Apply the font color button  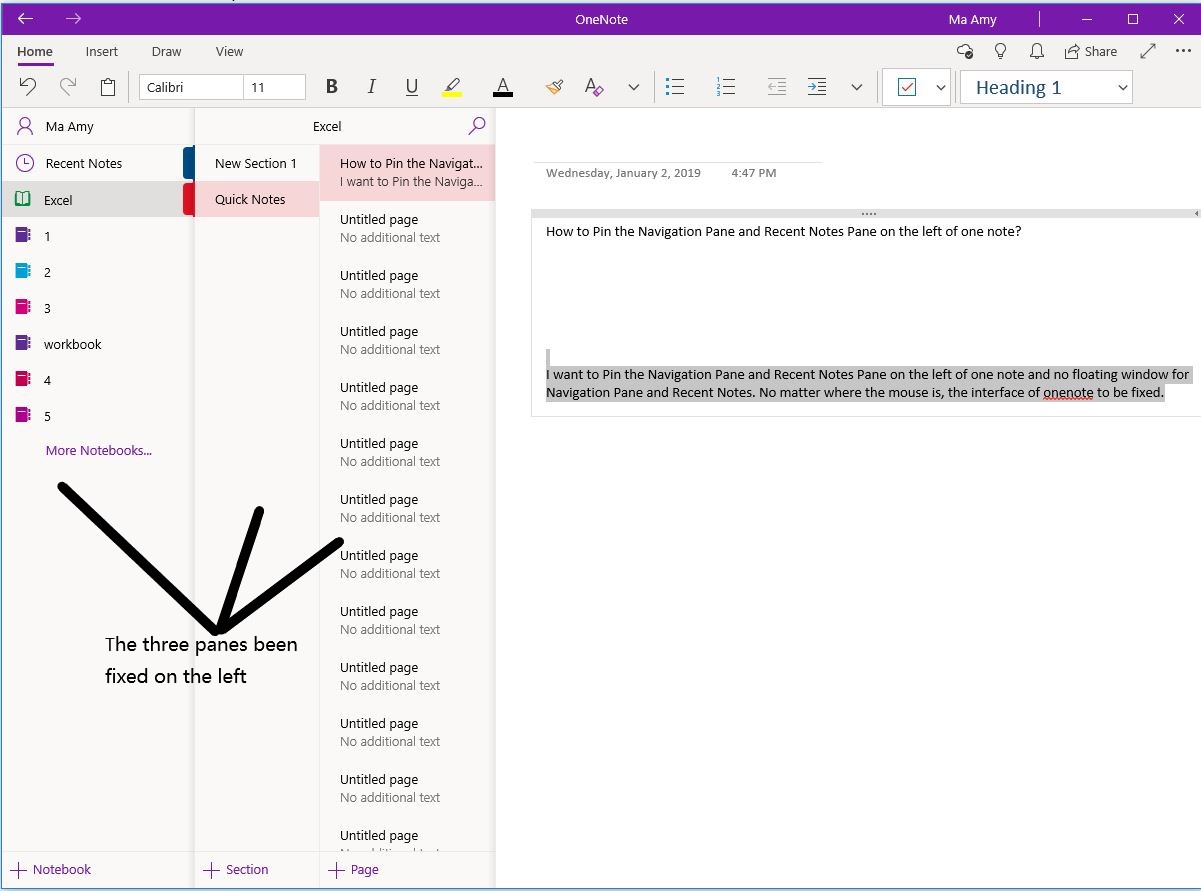(503, 87)
